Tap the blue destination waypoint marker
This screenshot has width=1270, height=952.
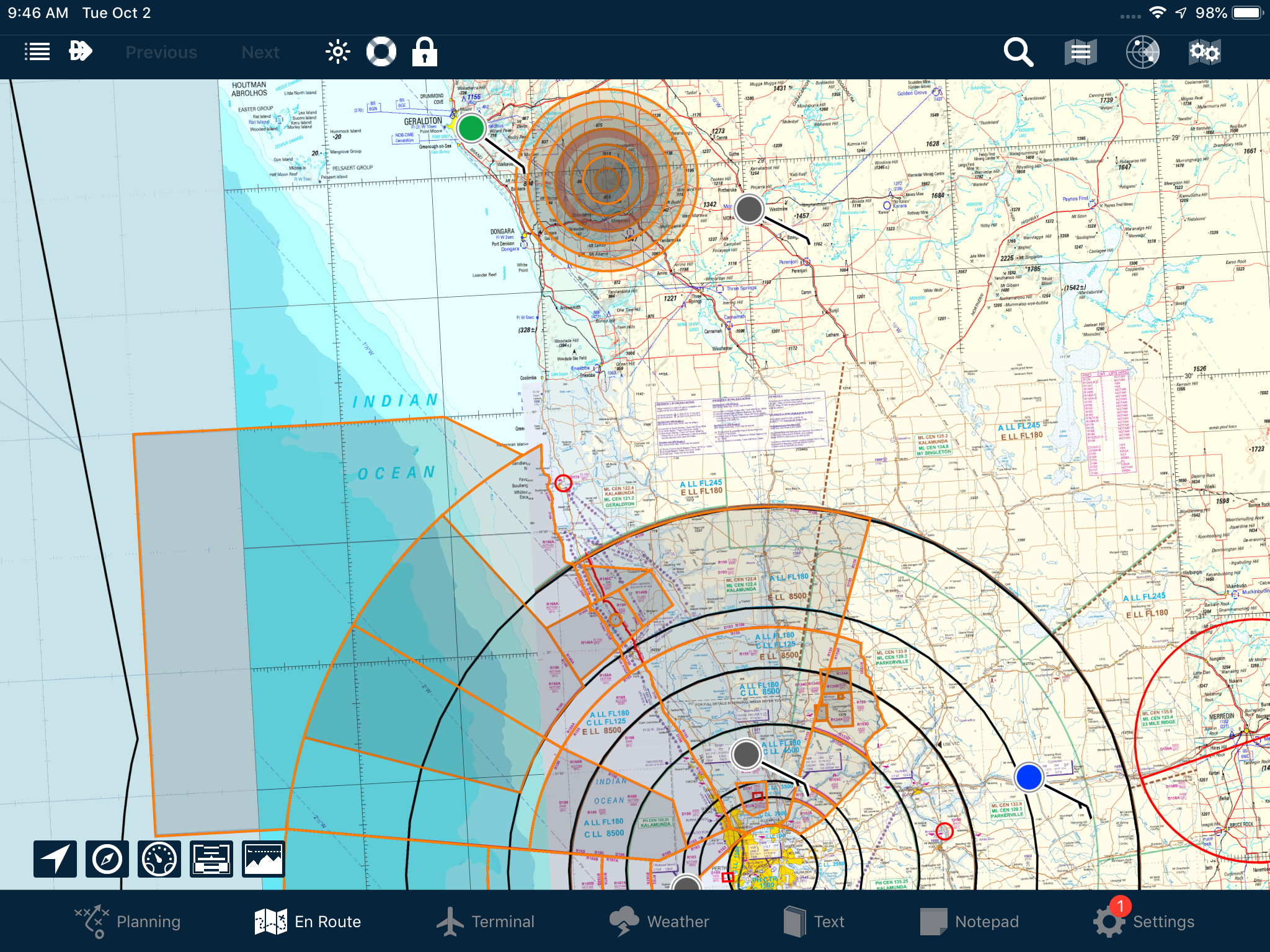coord(1029,777)
